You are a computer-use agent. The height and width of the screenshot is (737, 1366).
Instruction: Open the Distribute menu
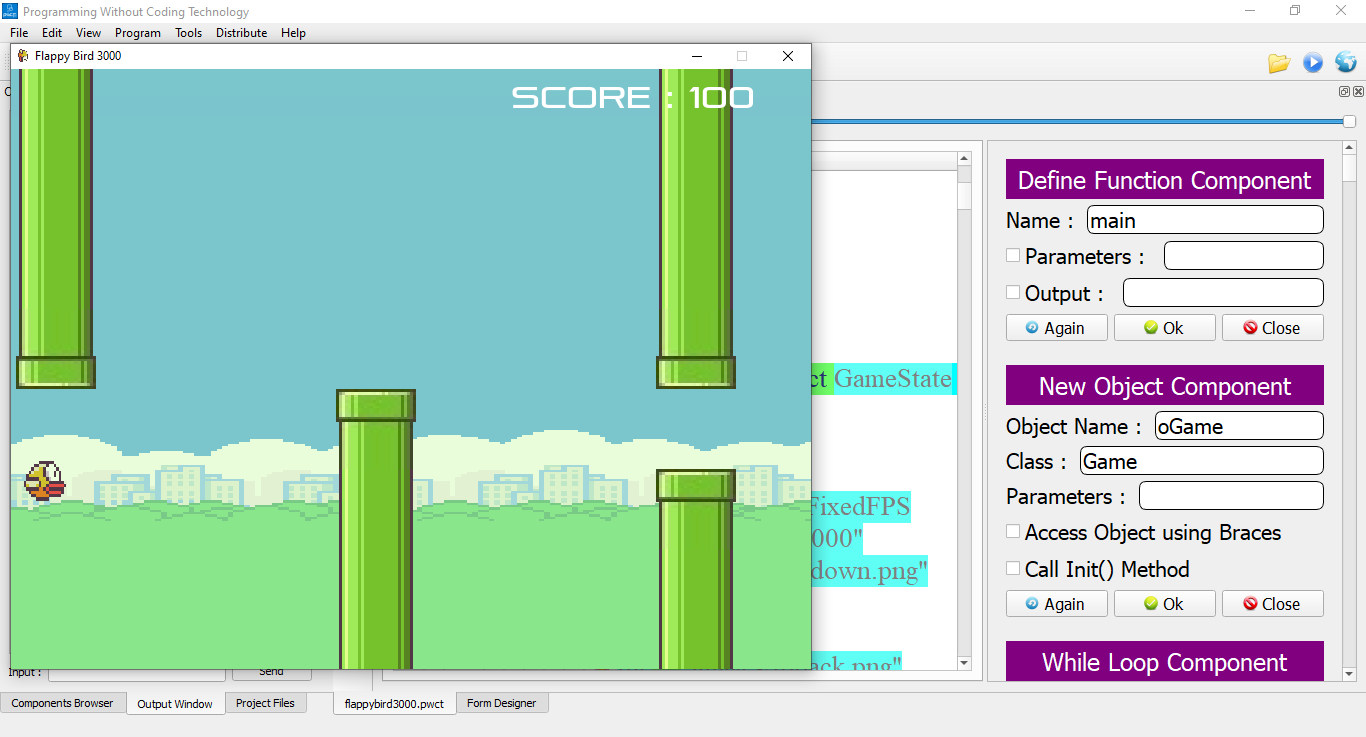pos(242,33)
